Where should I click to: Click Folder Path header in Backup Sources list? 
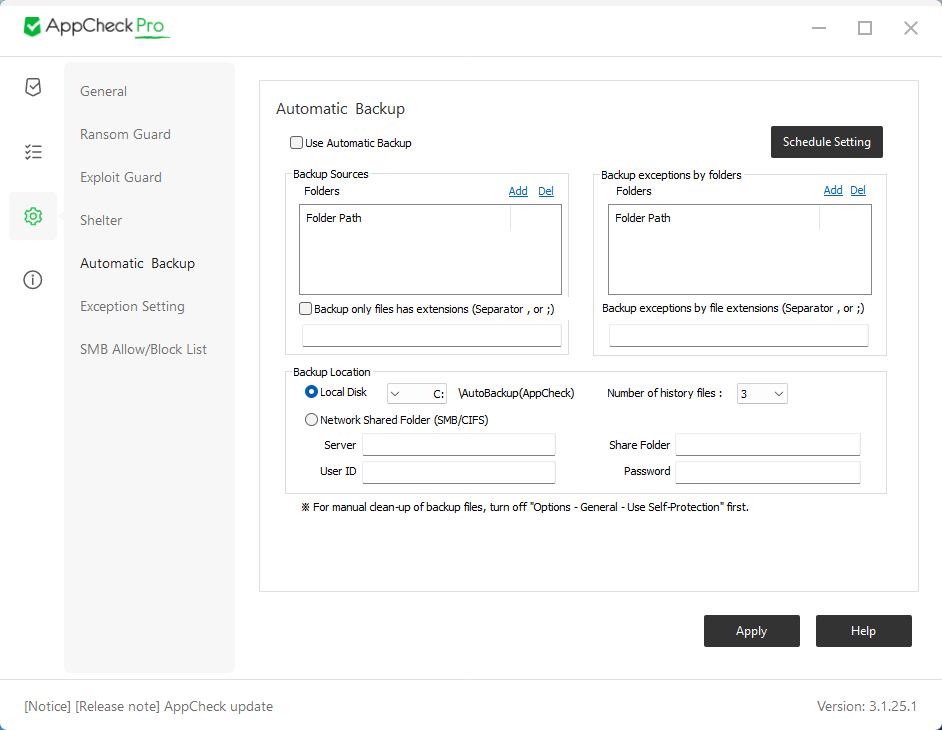click(x=405, y=218)
